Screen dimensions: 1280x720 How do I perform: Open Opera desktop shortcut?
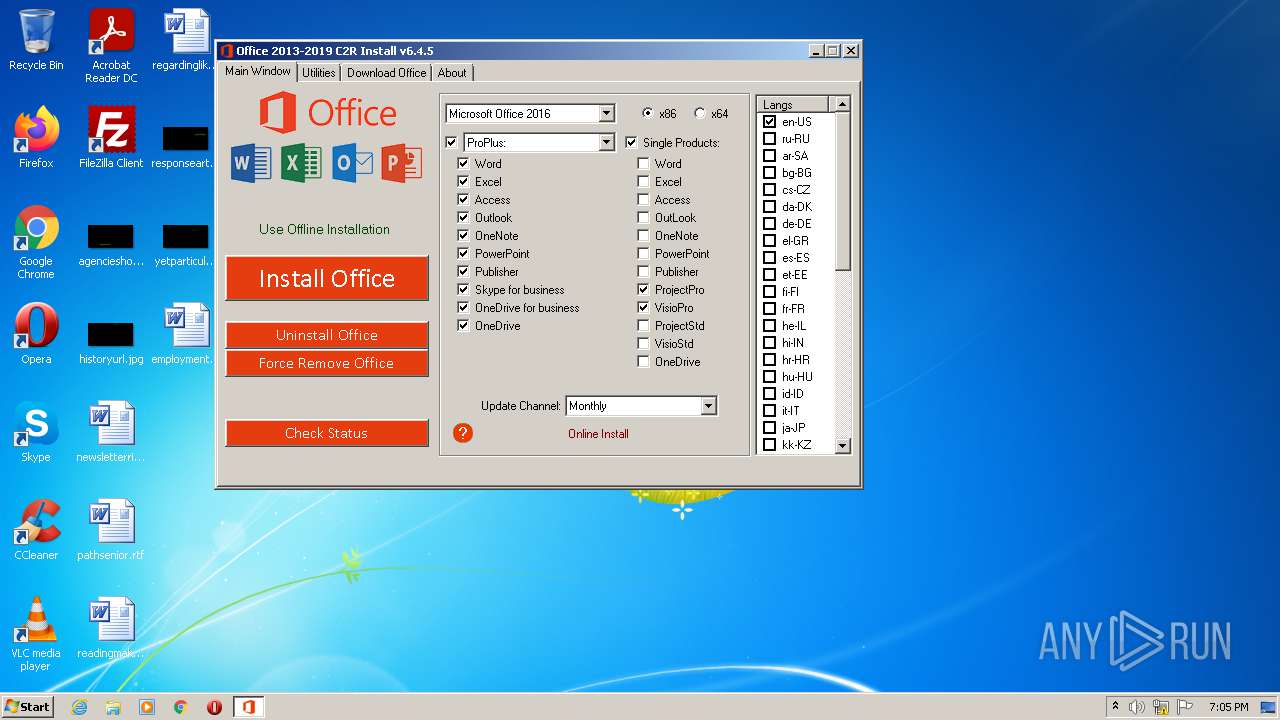pyautogui.click(x=36, y=334)
